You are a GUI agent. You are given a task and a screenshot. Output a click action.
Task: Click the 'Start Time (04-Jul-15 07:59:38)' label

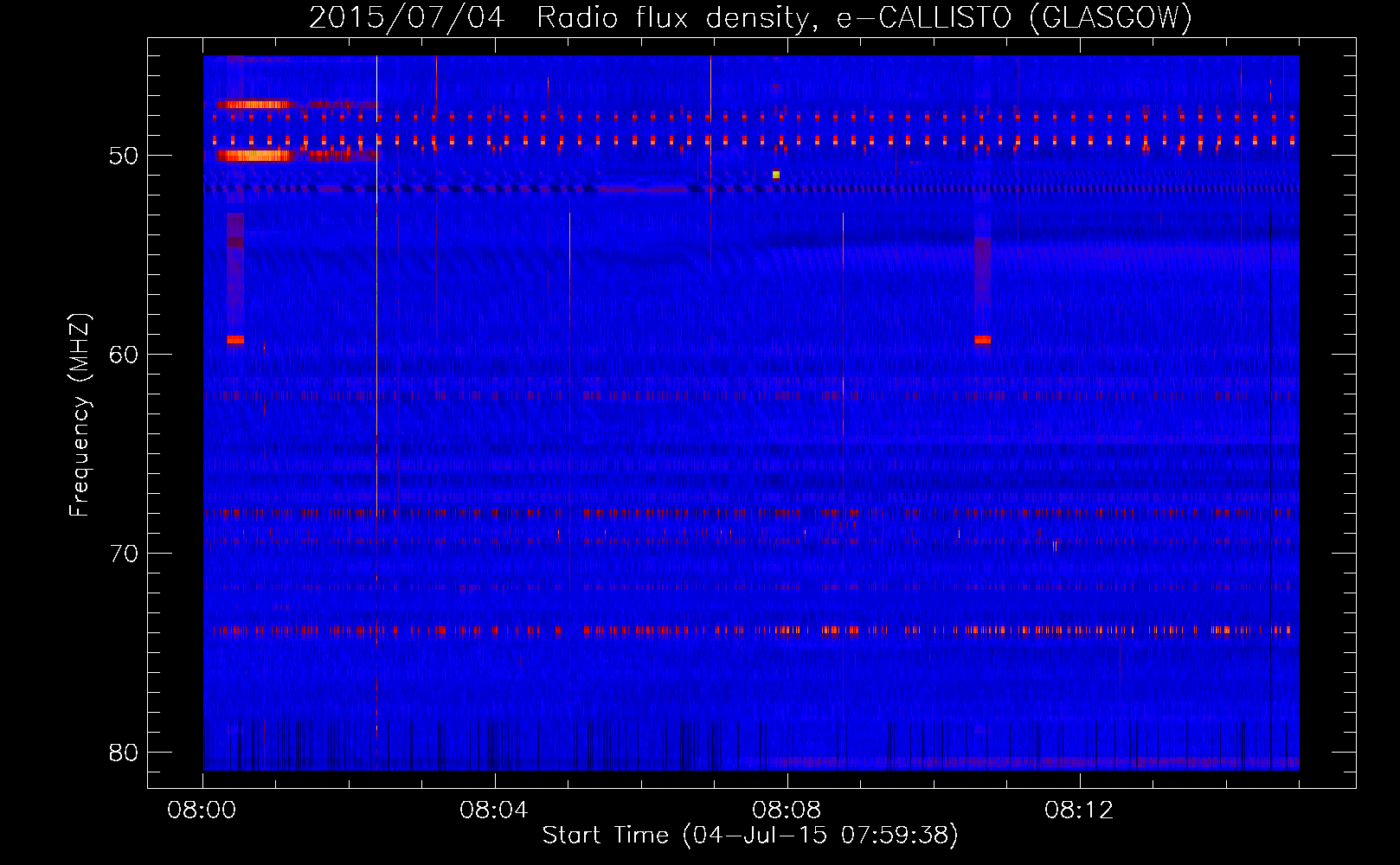(750, 836)
